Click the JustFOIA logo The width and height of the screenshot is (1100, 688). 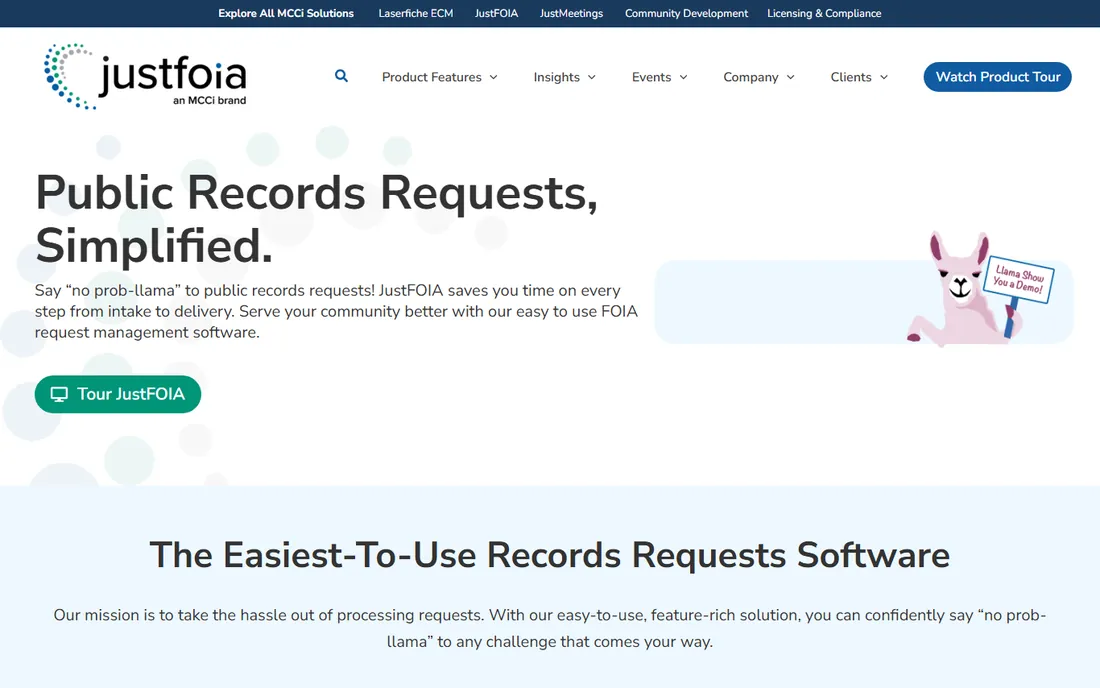point(145,76)
